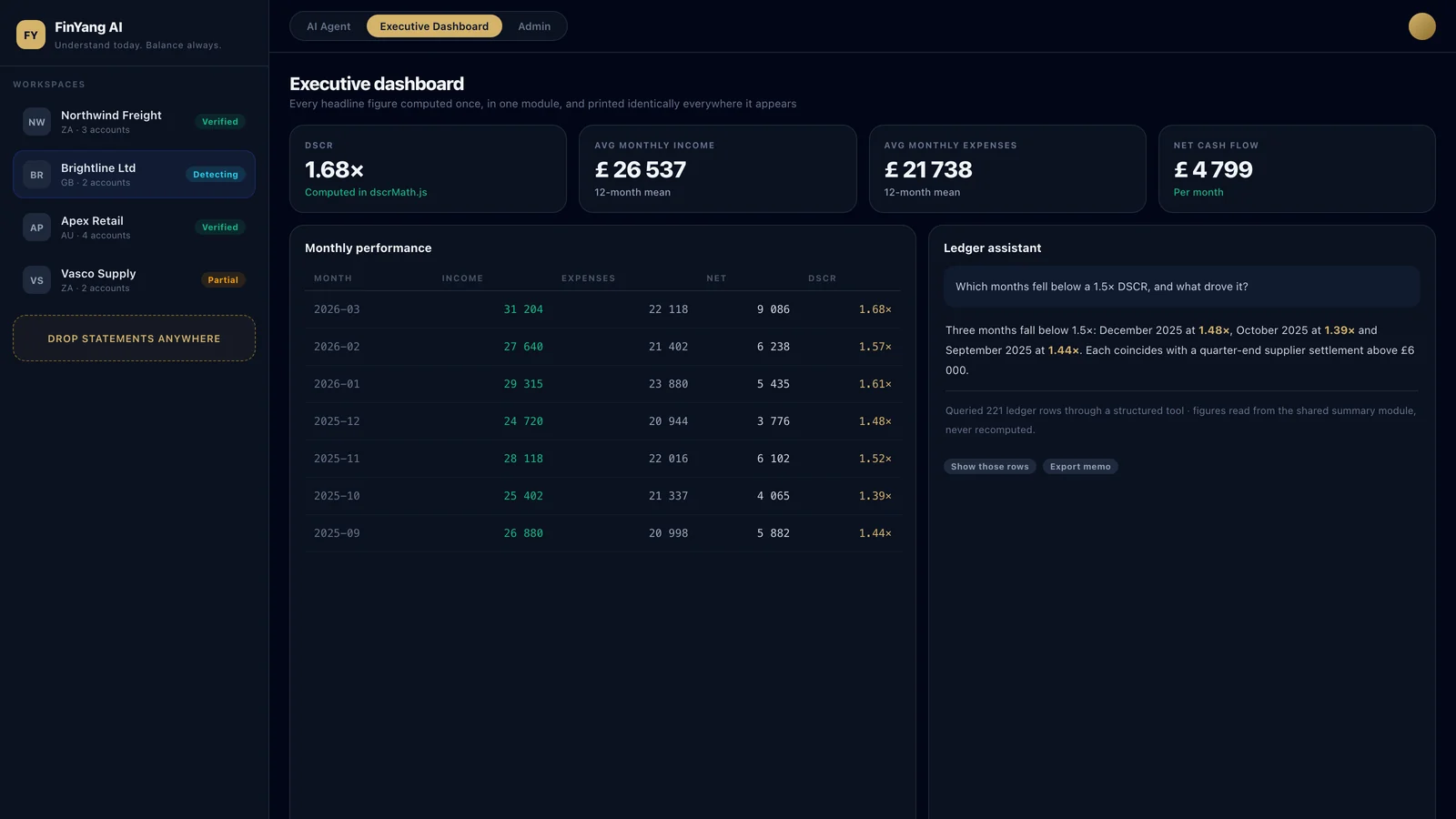Click the BR workspace badge icon
The height and width of the screenshot is (819, 1456).
(x=36, y=175)
